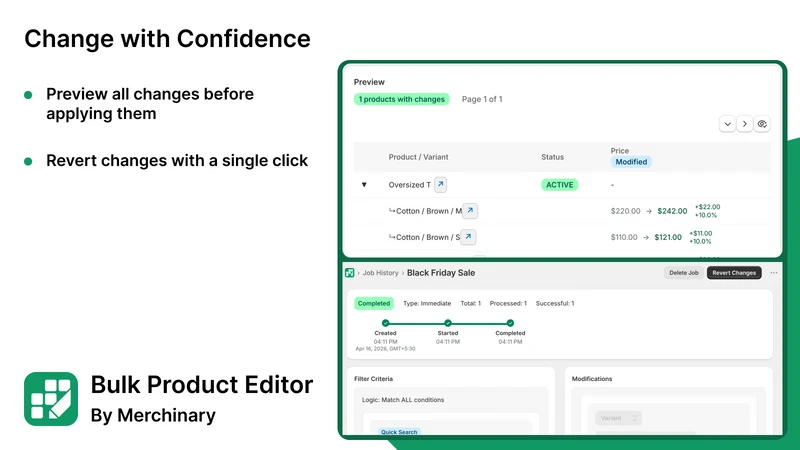
Task: Click the Status column header
Action: pos(553,157)
